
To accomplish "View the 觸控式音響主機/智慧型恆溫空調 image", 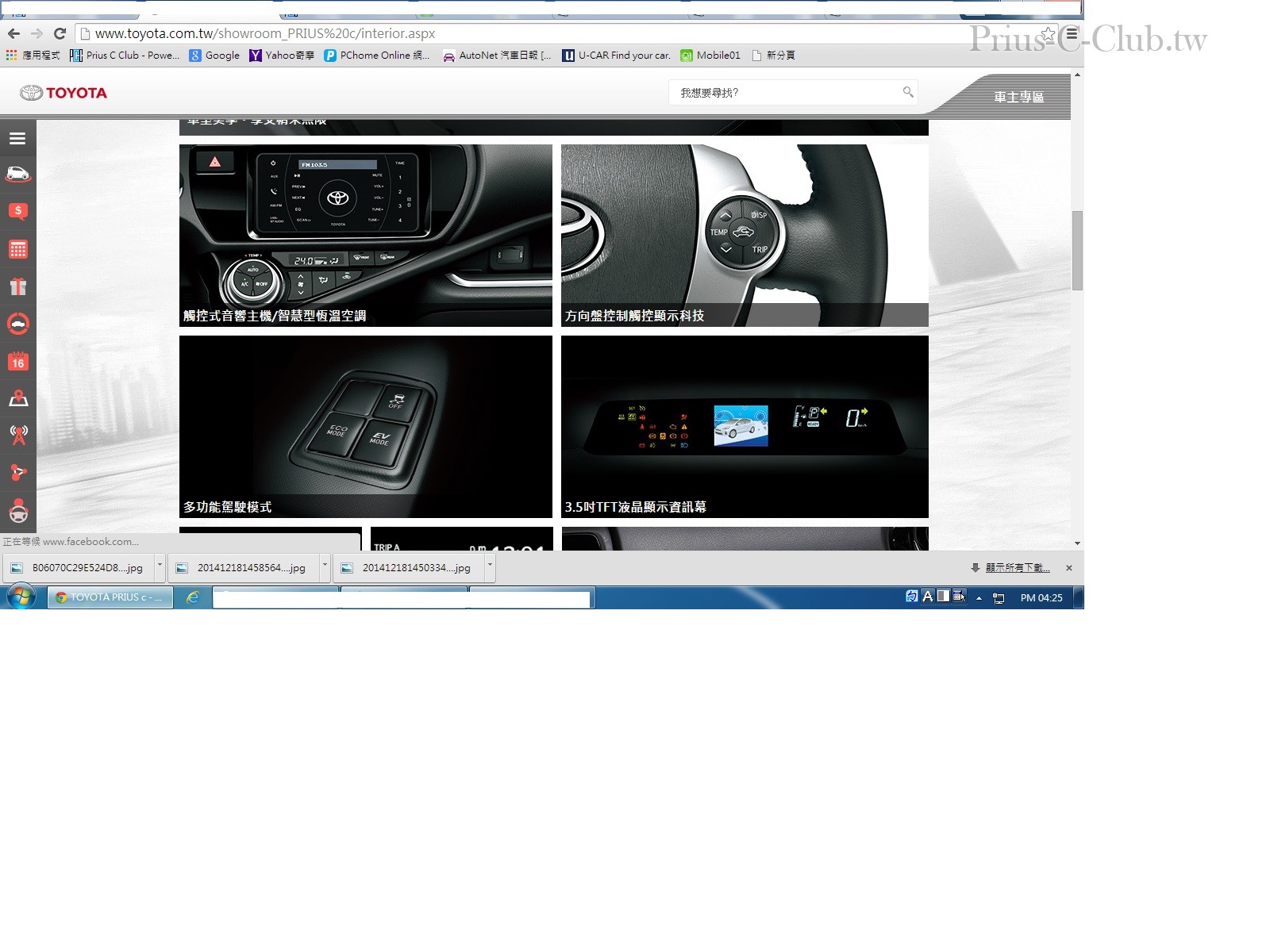I will tap(366, 236).
